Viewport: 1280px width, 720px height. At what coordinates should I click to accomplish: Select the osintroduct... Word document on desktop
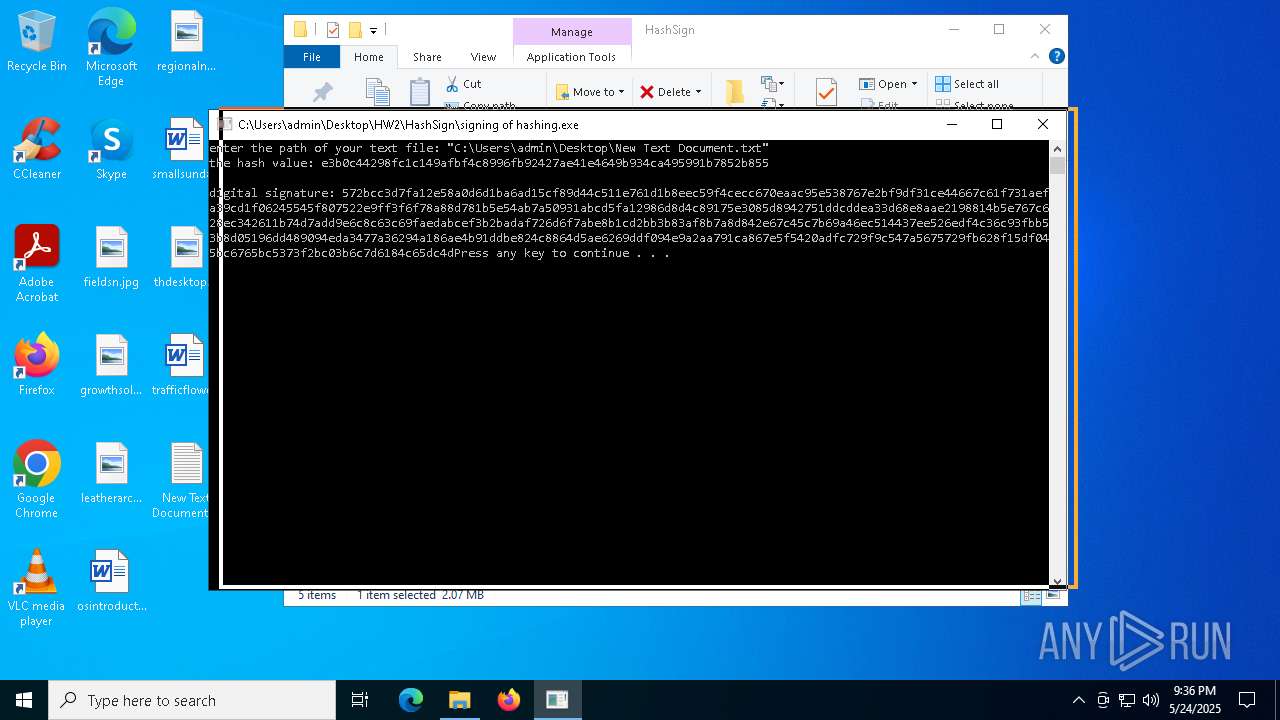coord(111,582)
